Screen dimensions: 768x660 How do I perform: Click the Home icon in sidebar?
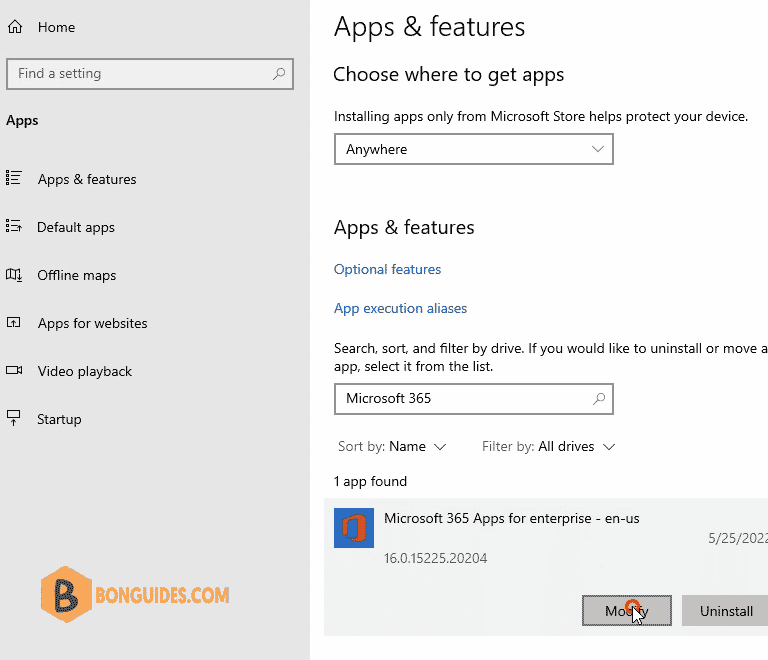[15, 26]
